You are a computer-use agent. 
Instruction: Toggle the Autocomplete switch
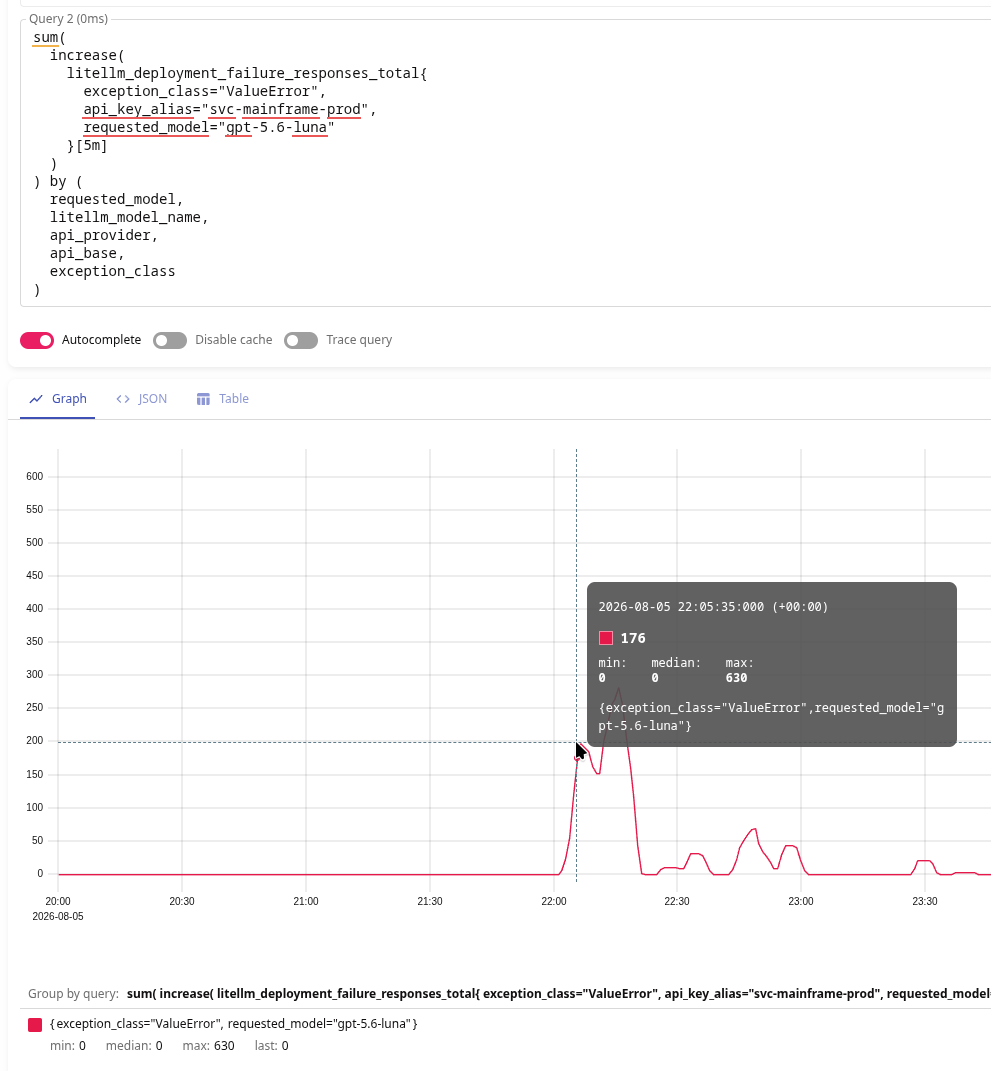coord(37,340)
